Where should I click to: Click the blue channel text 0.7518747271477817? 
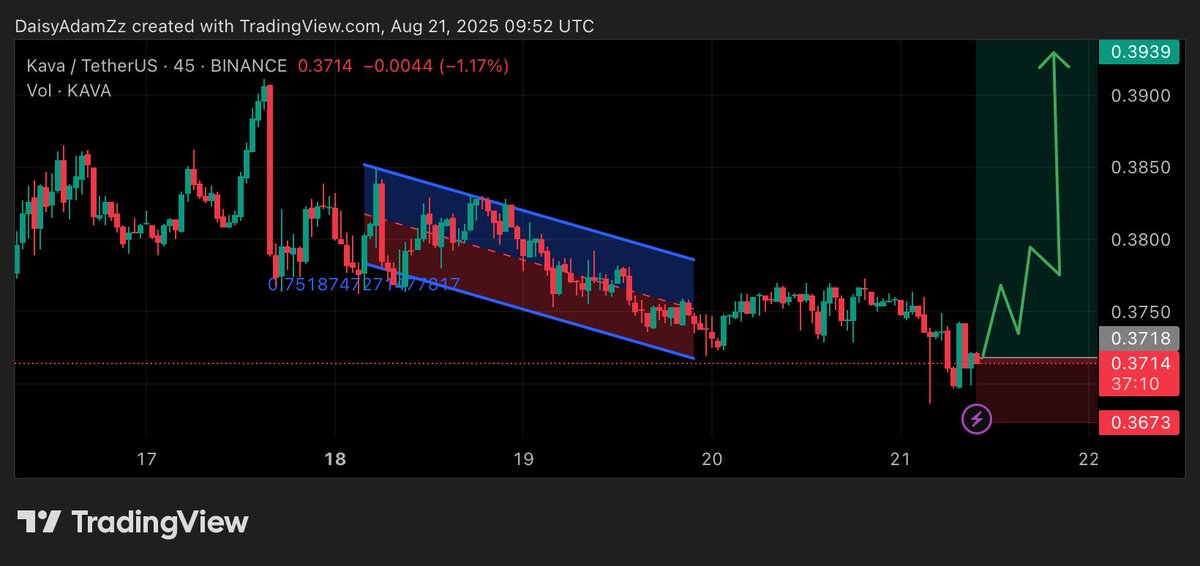[364, 285]
